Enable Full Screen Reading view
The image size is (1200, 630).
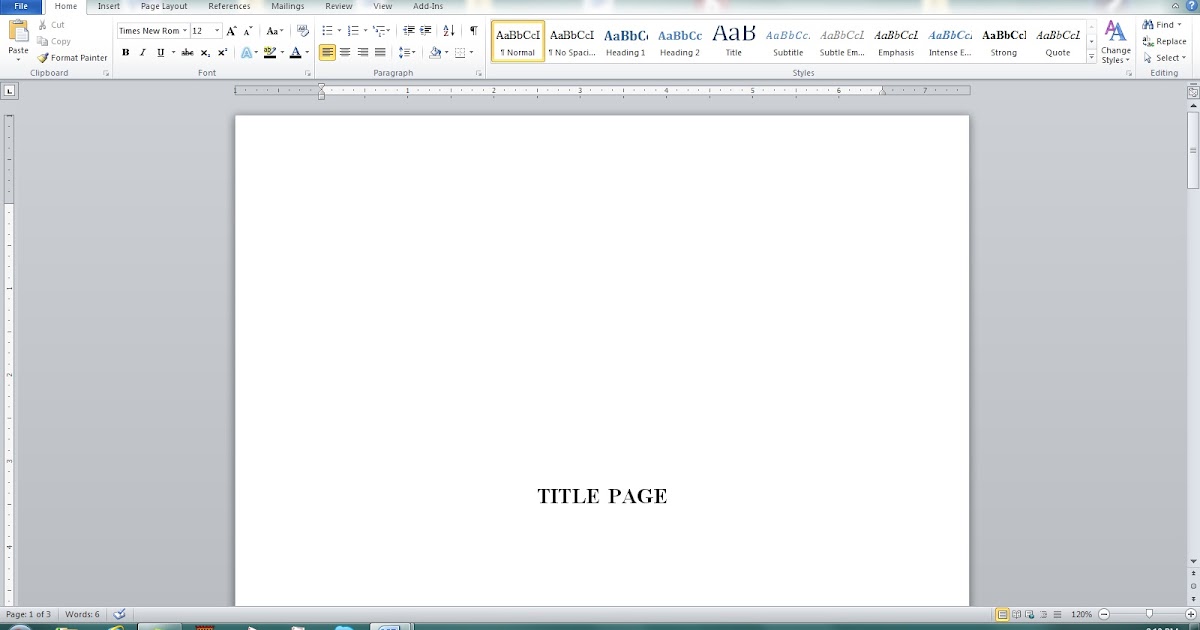coord(1017,614)
